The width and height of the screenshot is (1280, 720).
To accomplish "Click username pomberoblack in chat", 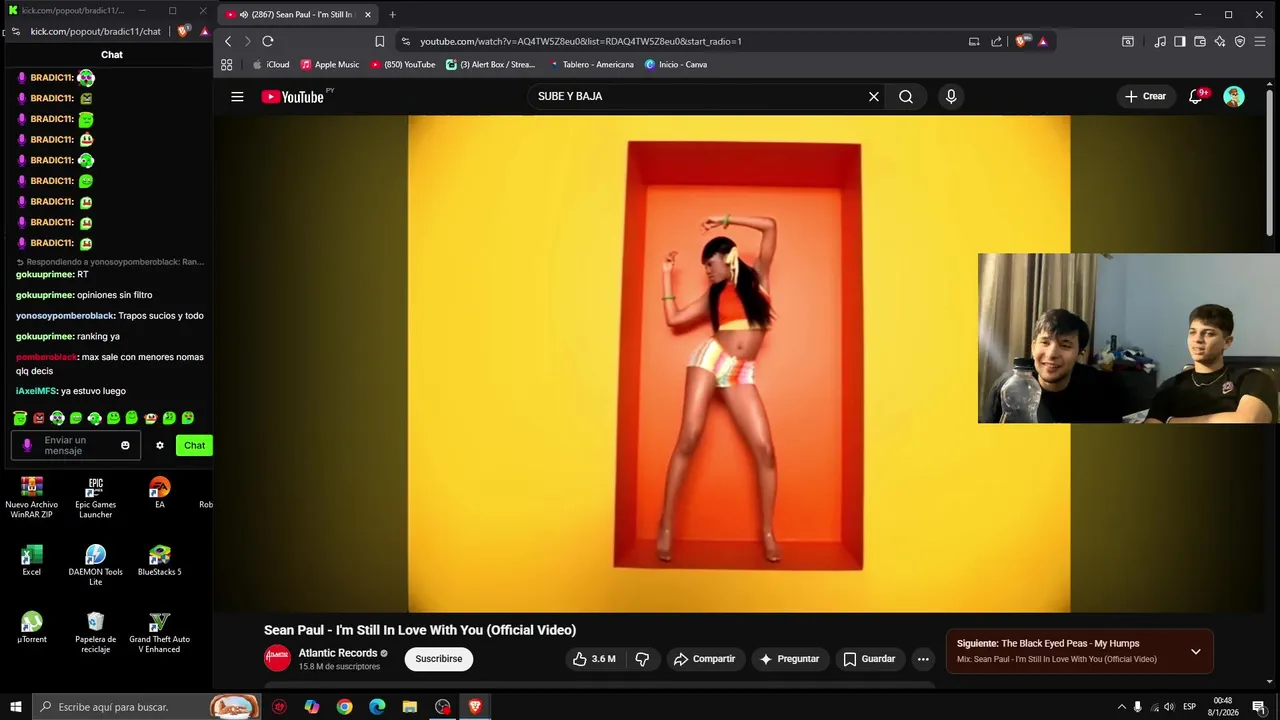I will [46, 357].
